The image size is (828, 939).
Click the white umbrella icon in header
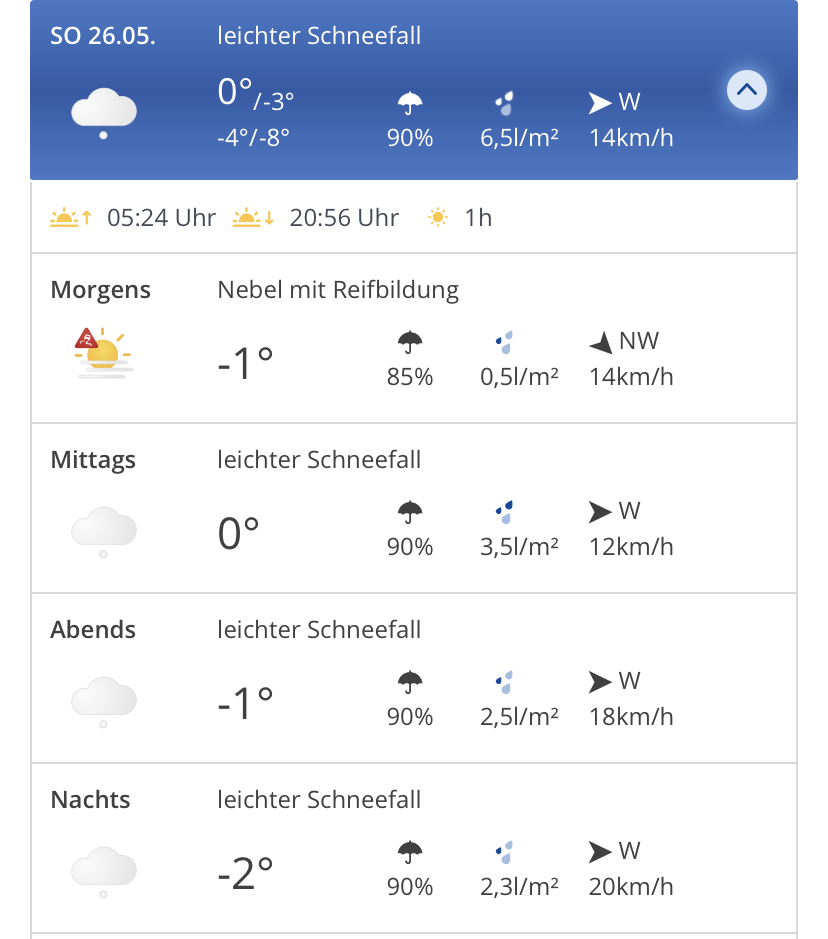click(410, 102)
